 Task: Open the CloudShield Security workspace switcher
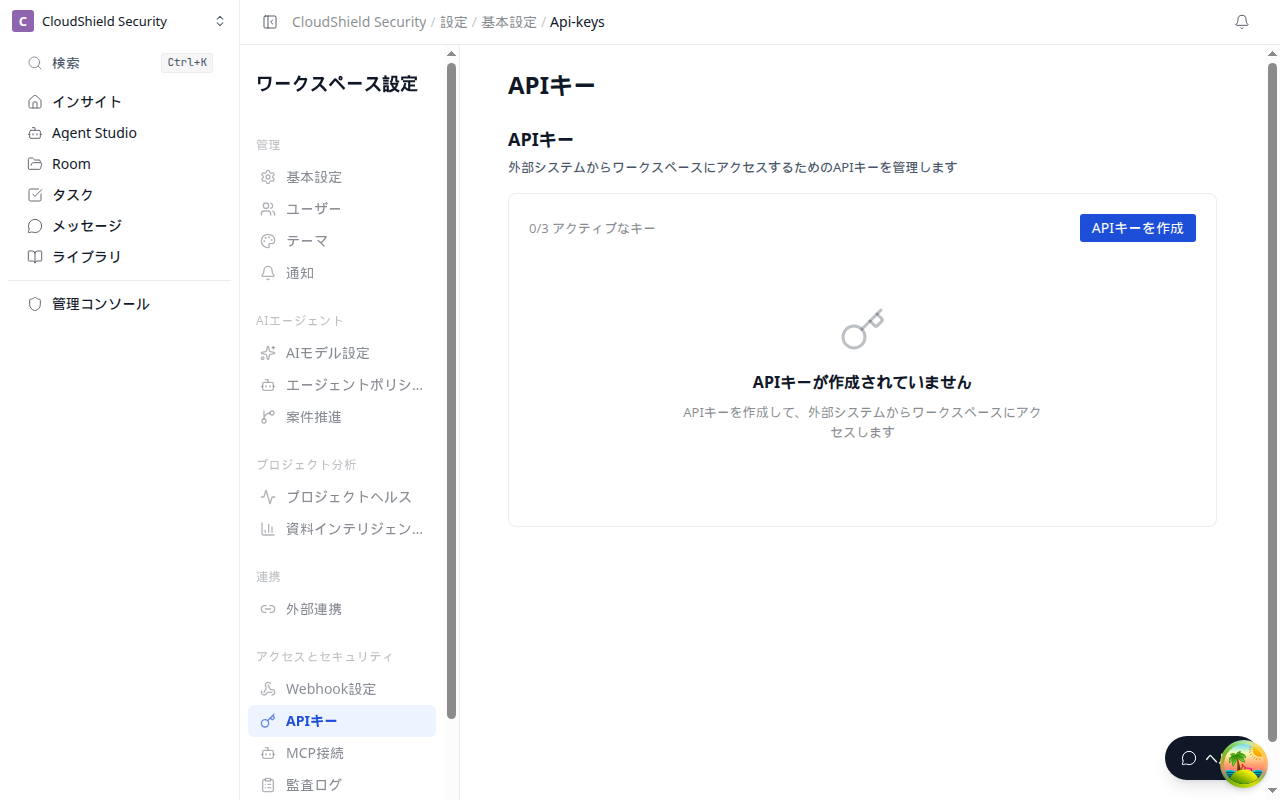pos(119,21)
